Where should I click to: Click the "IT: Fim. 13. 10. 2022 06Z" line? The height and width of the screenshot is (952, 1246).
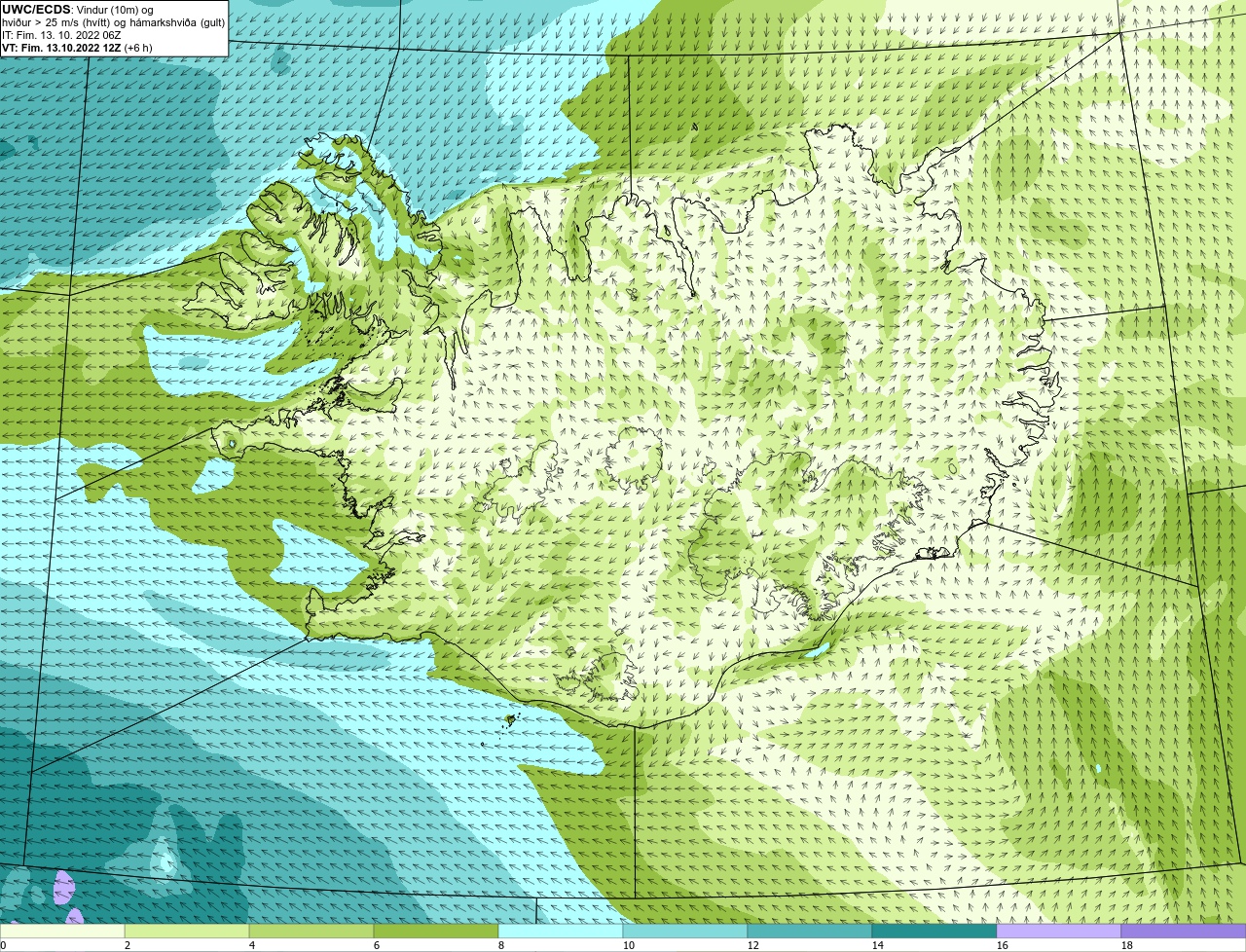tap(61, 34)
